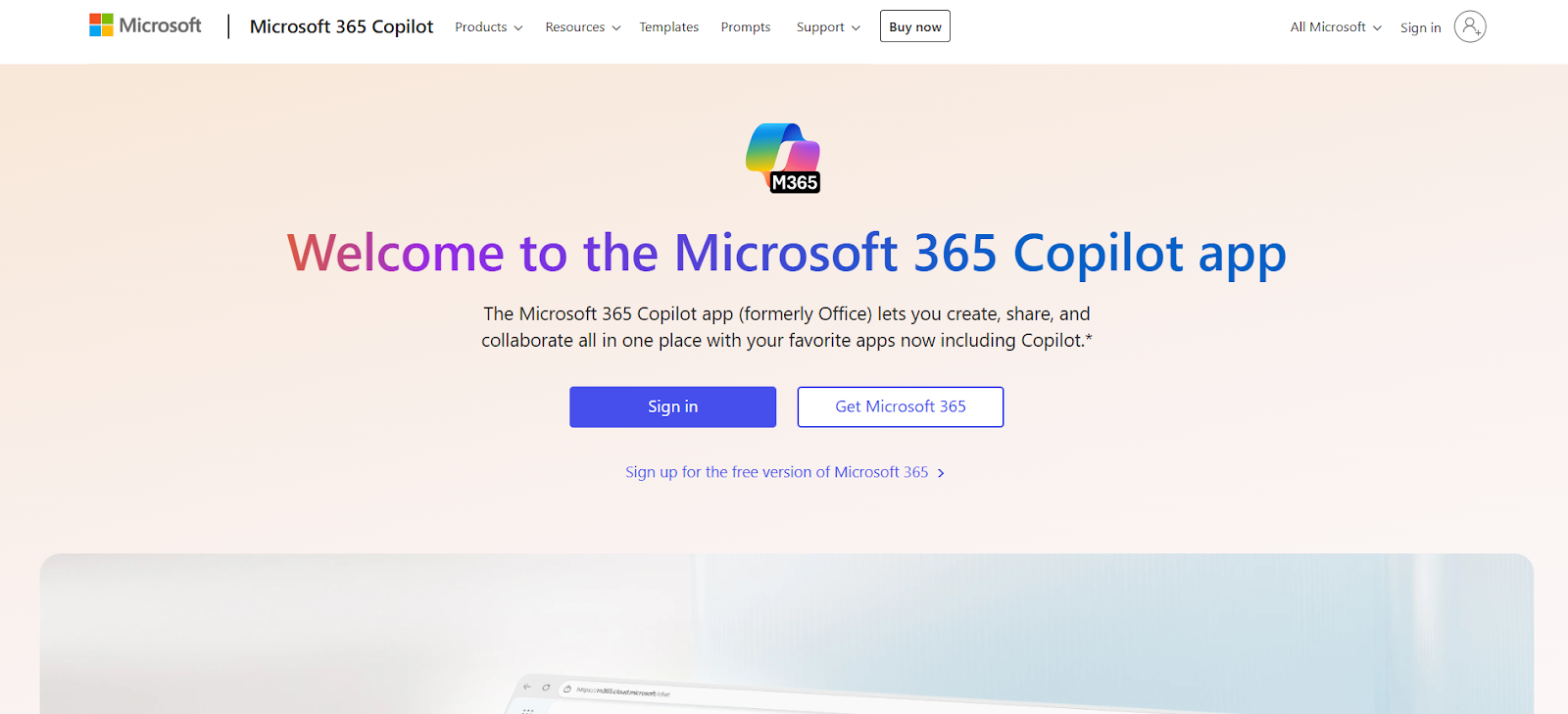Click the blue Sign in button

coord(672,406)
